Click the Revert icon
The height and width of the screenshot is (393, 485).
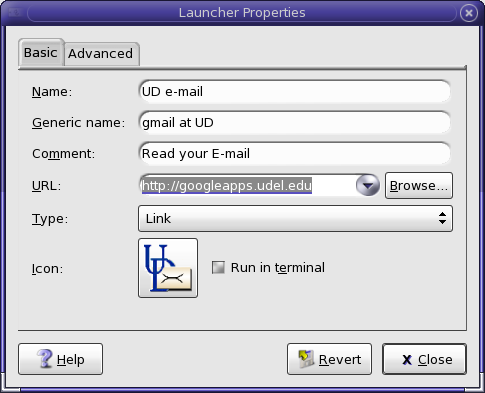pyautogui.click(x=306, y=359)
